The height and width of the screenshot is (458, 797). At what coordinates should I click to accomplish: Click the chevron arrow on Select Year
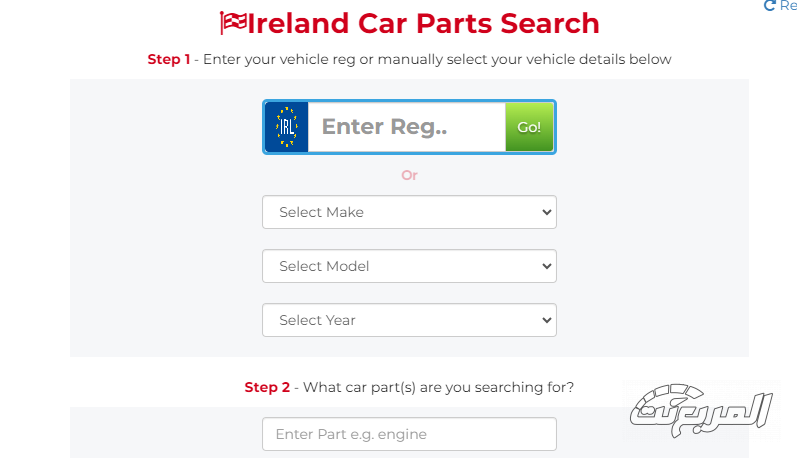coord(545,320)
